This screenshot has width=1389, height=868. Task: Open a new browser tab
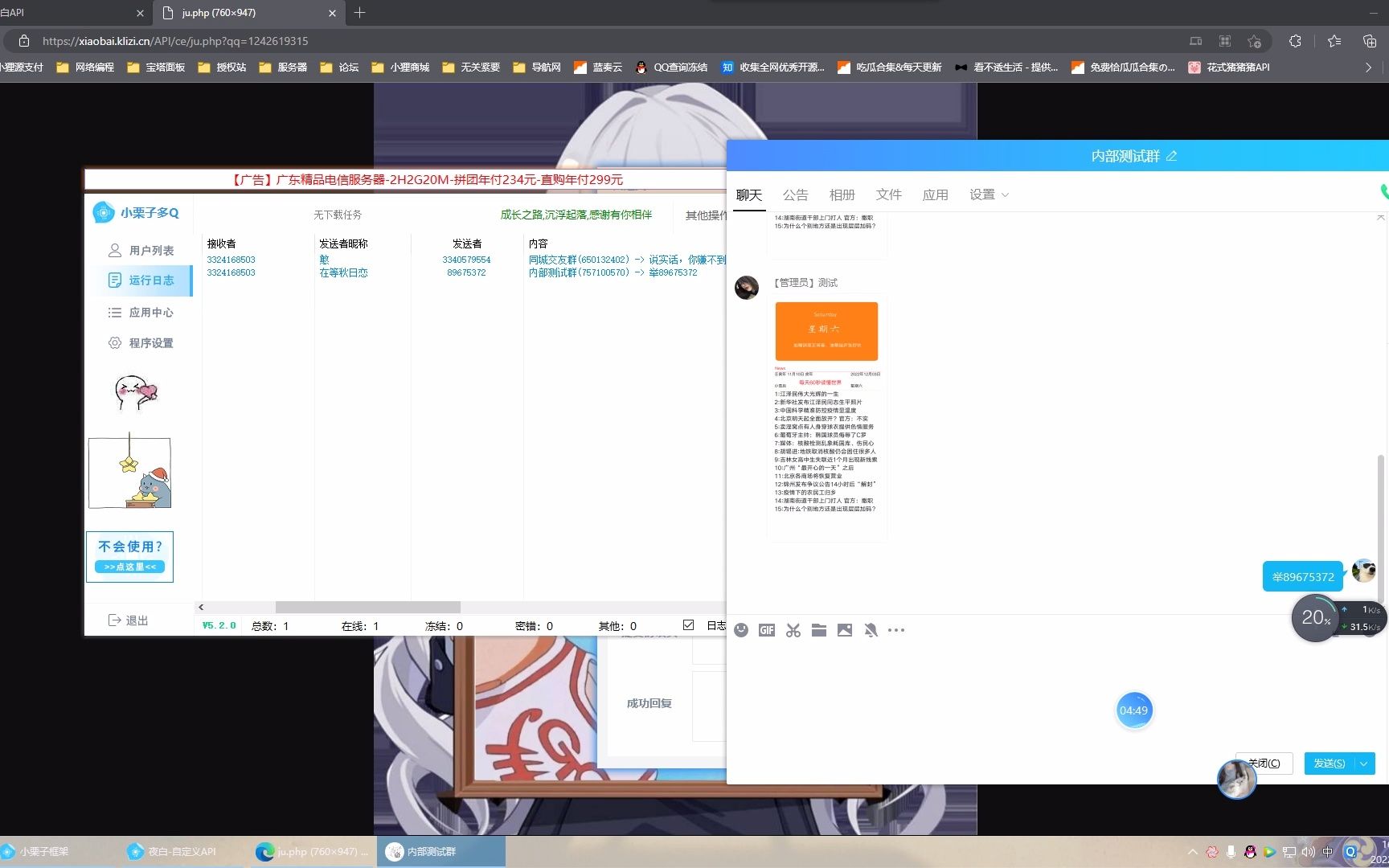[x=359, y=12]
